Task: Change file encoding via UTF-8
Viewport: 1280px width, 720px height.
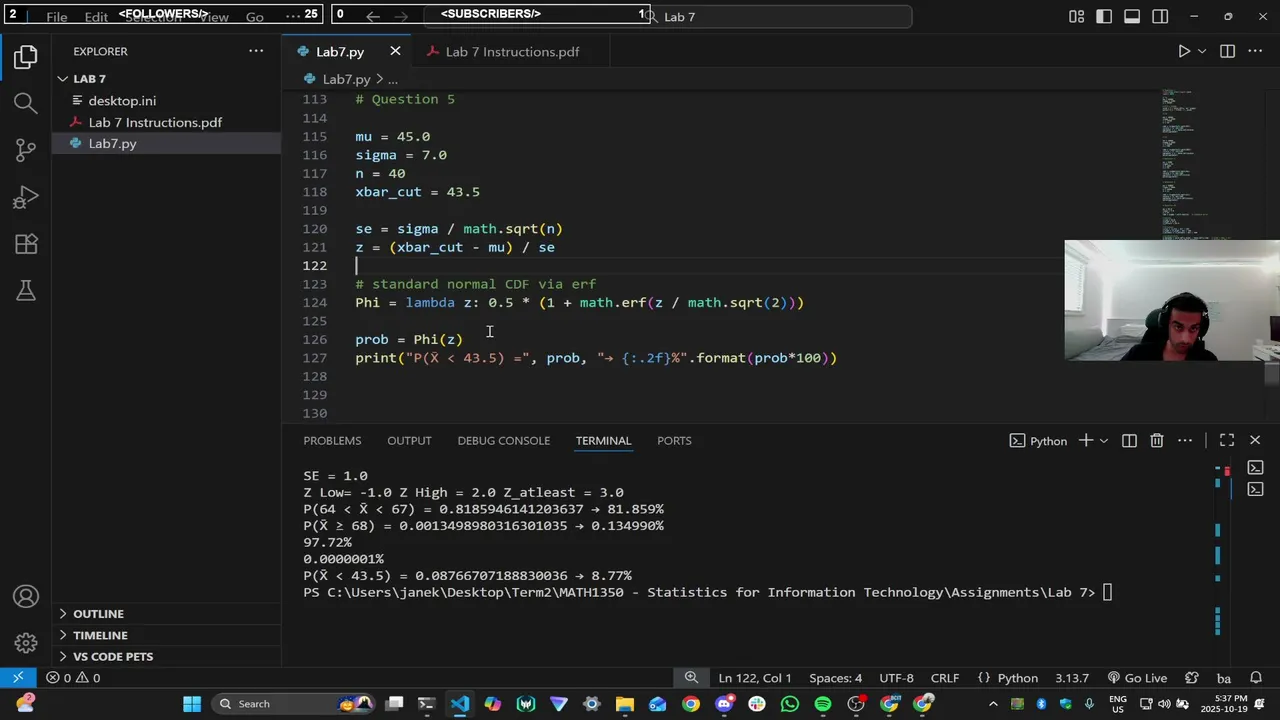Action: point(896,677)
